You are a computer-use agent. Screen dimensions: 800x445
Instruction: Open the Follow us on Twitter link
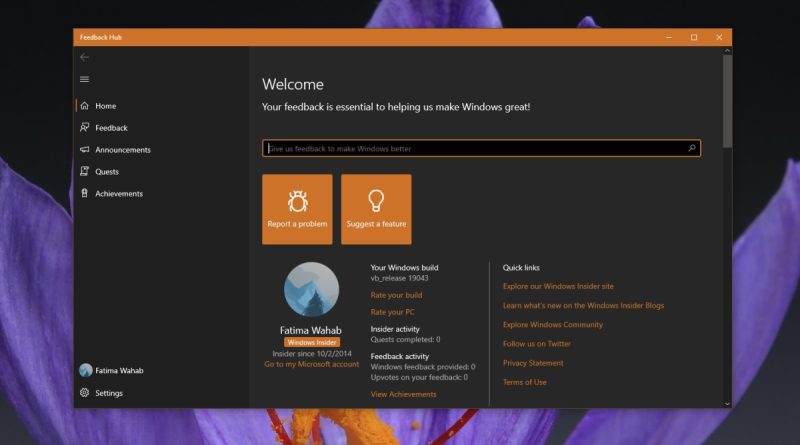(537, 344)
